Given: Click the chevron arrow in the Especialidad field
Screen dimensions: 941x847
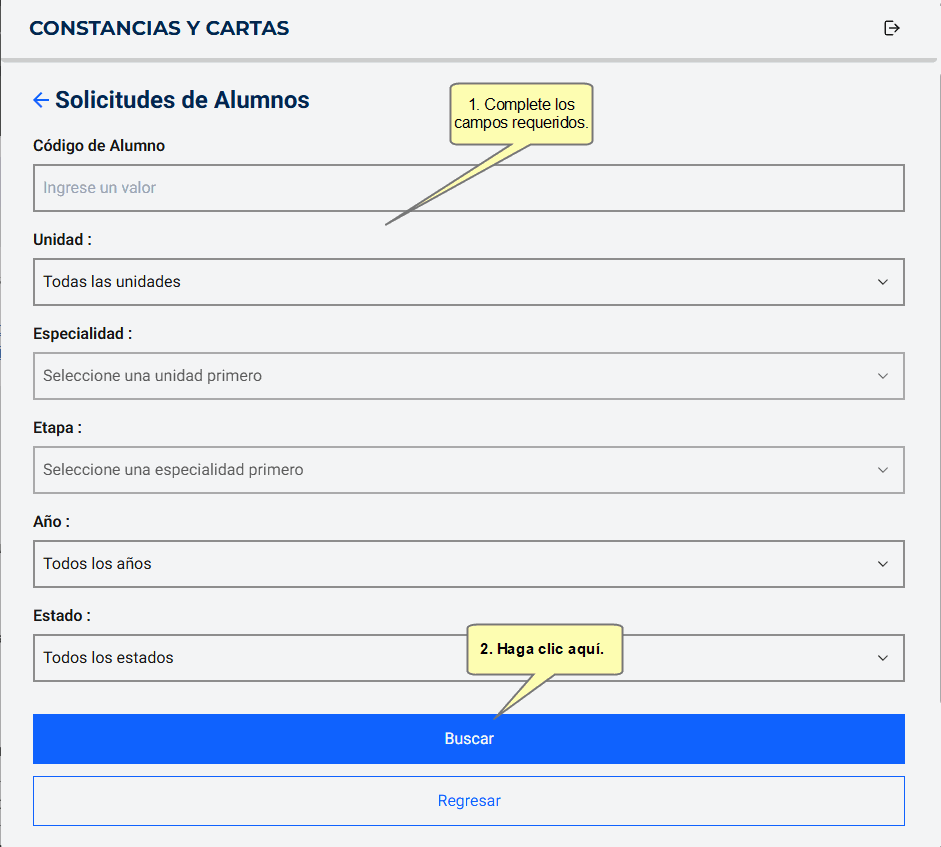Looking at the screenshot, I should [x=882, y=376].
